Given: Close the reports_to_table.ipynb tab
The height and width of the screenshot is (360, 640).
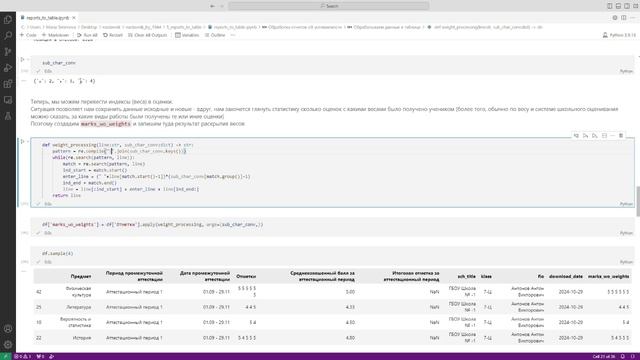Looking at the screenshot, I should click(x=74, y=18).
